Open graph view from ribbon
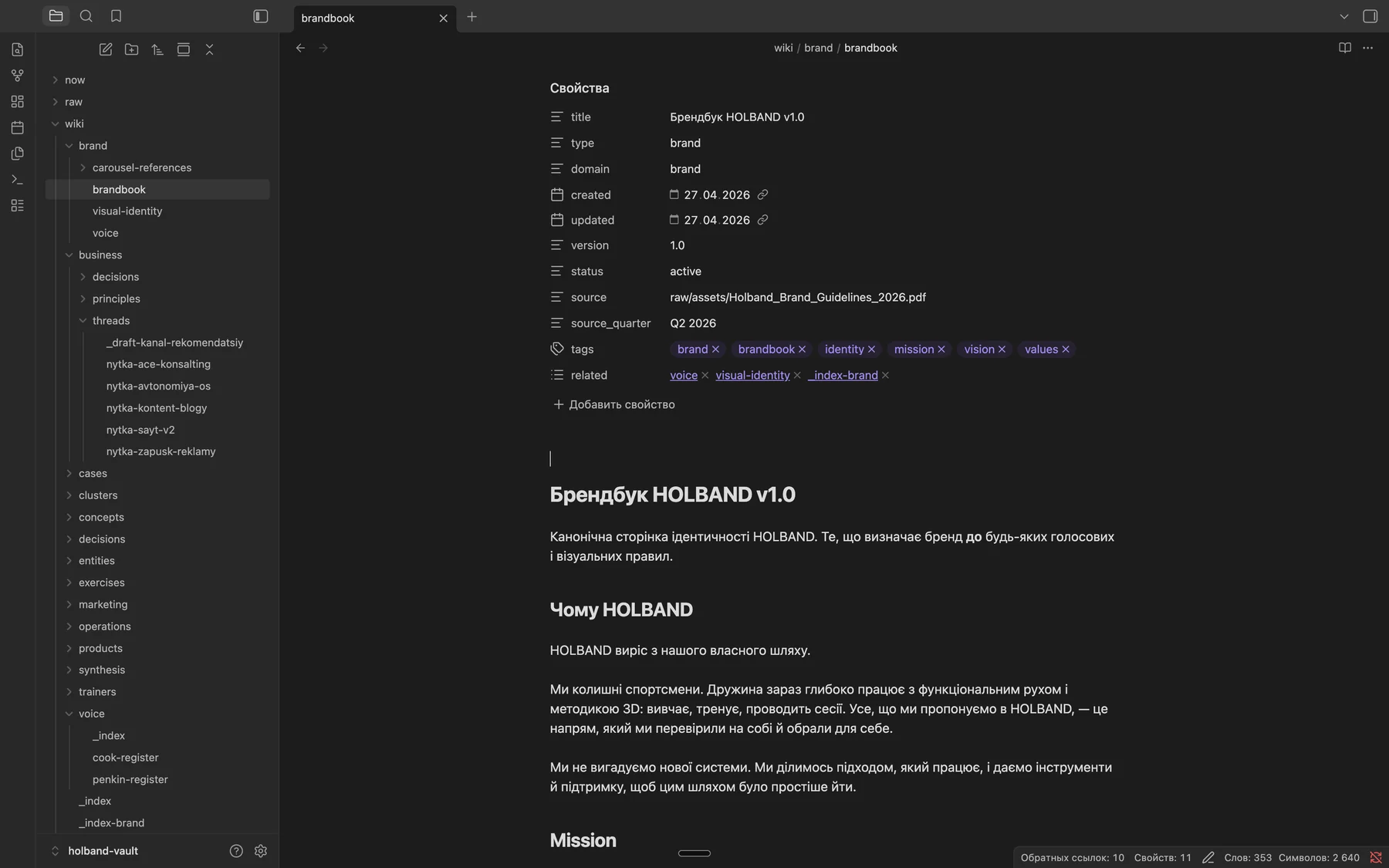1389x868 pixels. [x=18, y=76]
